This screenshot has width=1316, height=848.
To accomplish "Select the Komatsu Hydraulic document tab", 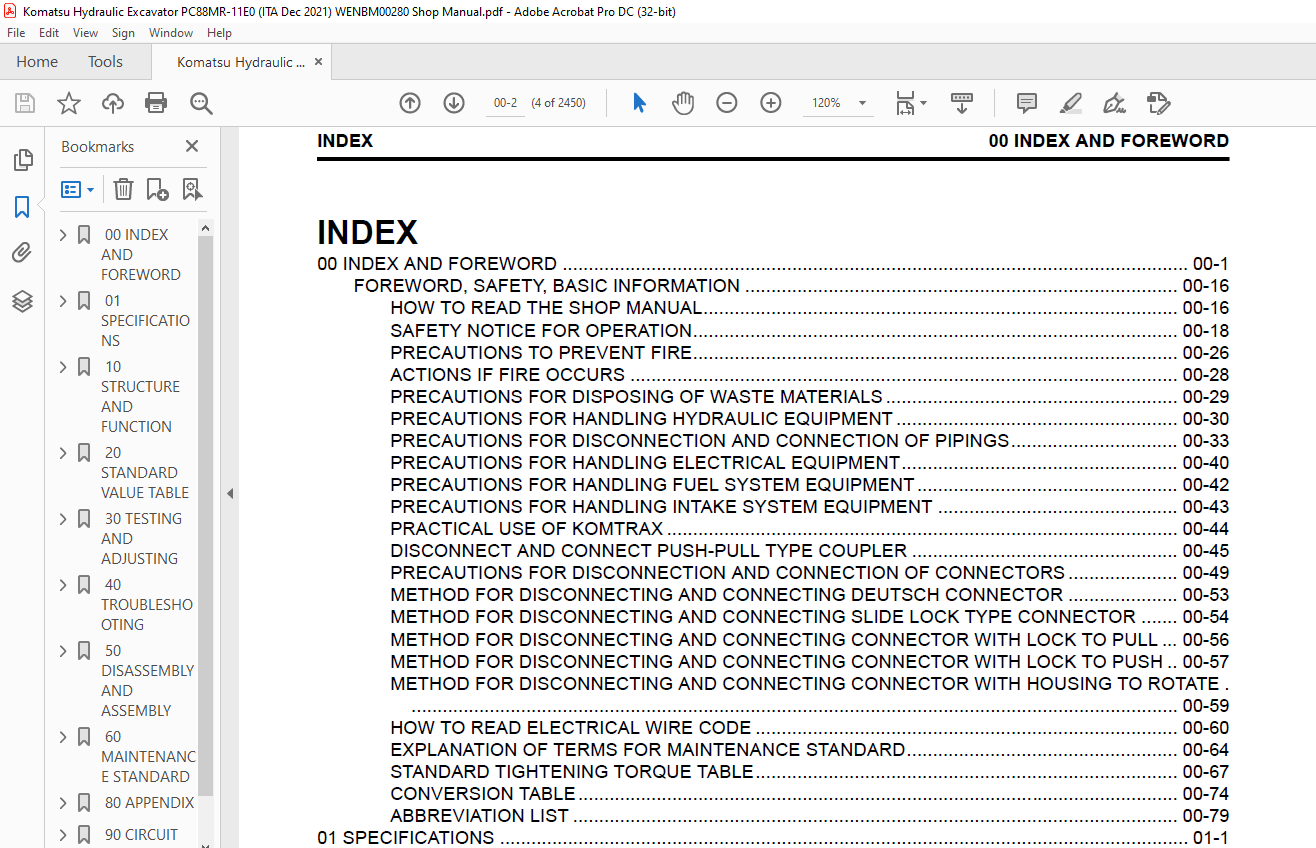I will pos(240,62).
